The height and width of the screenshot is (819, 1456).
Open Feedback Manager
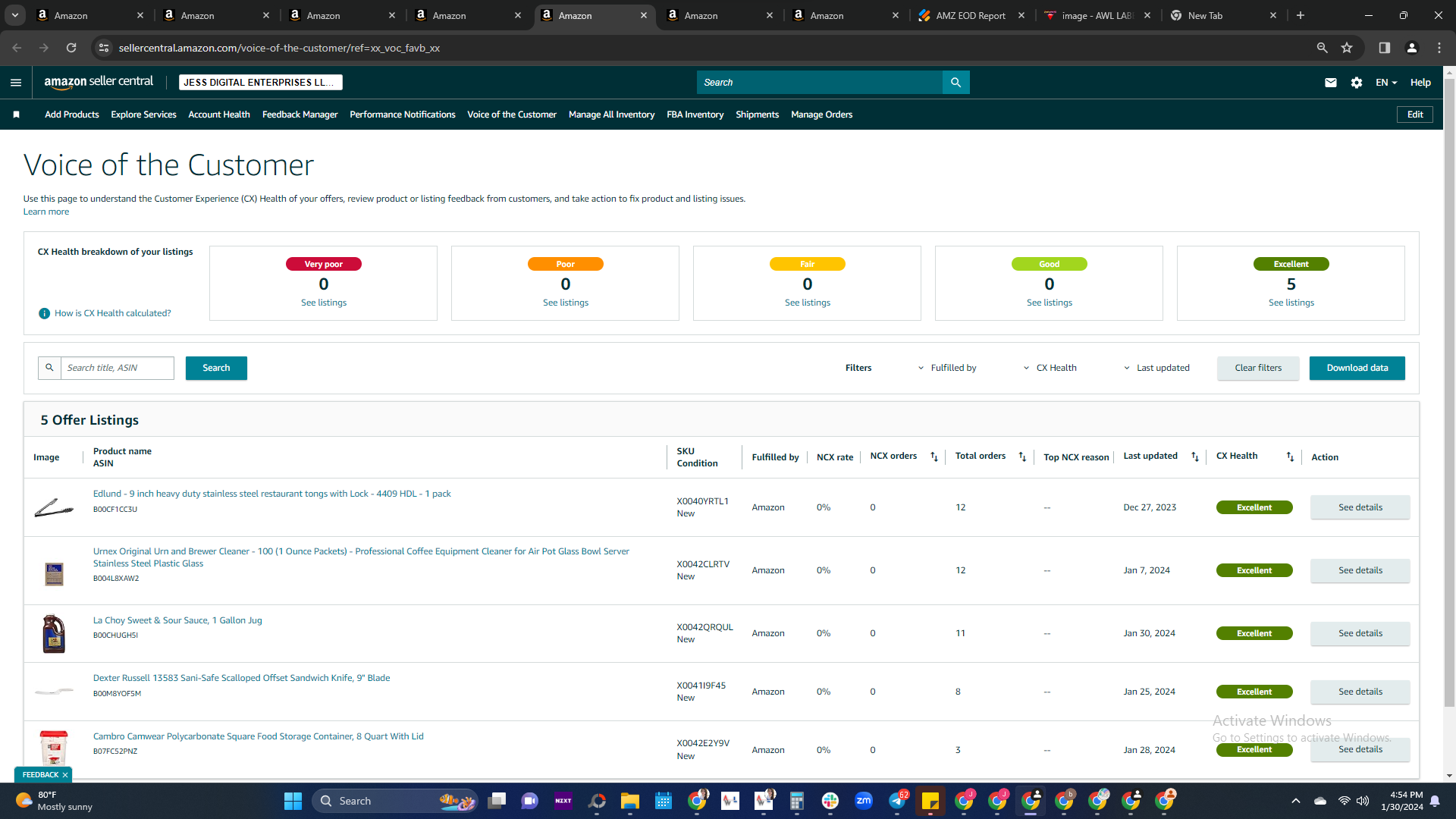coord(300,115)
